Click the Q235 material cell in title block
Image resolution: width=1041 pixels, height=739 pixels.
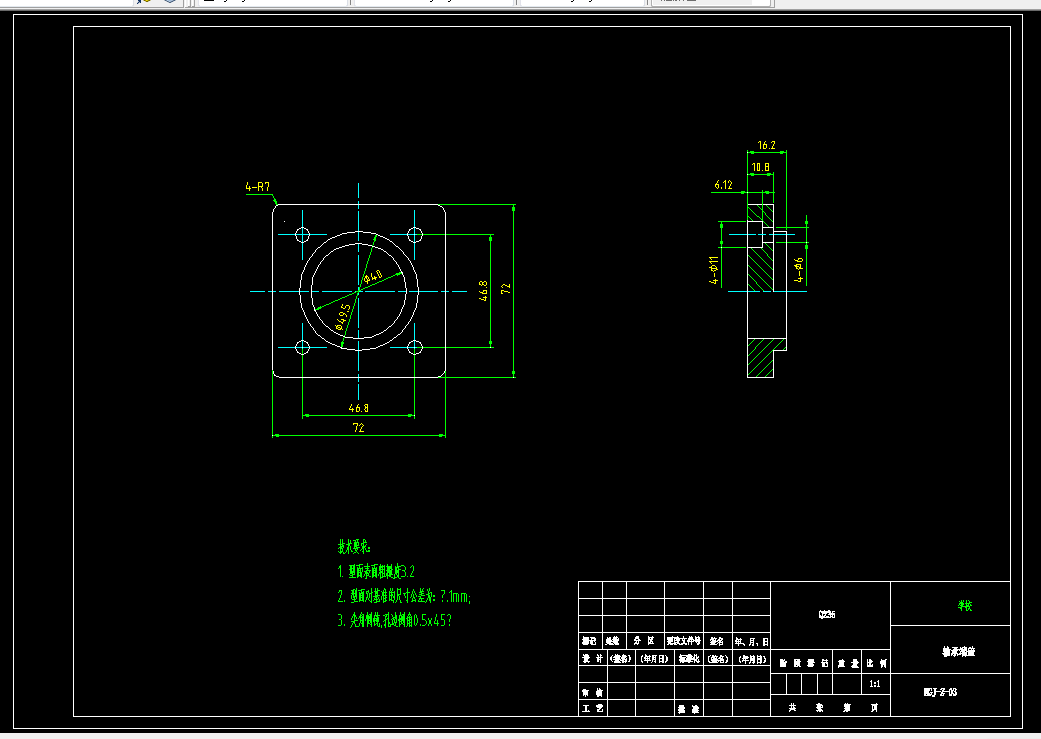tap(827, 615)
